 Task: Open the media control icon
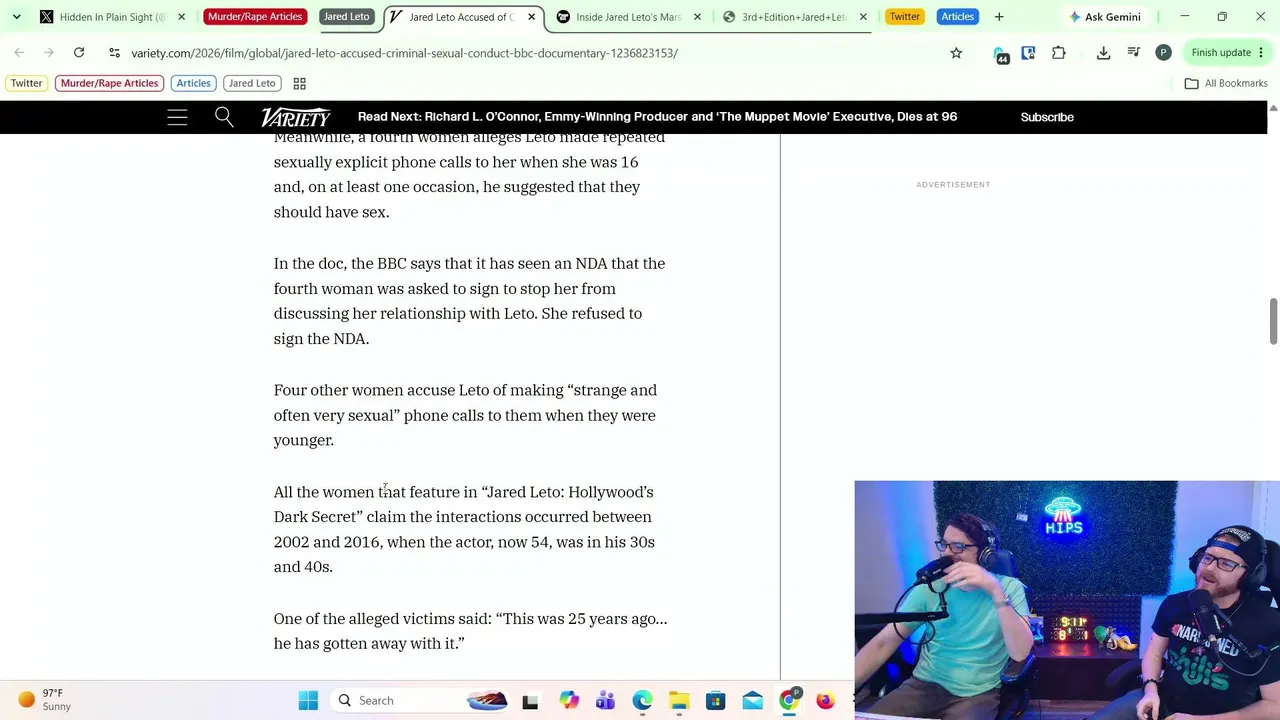pos(1133,53)
